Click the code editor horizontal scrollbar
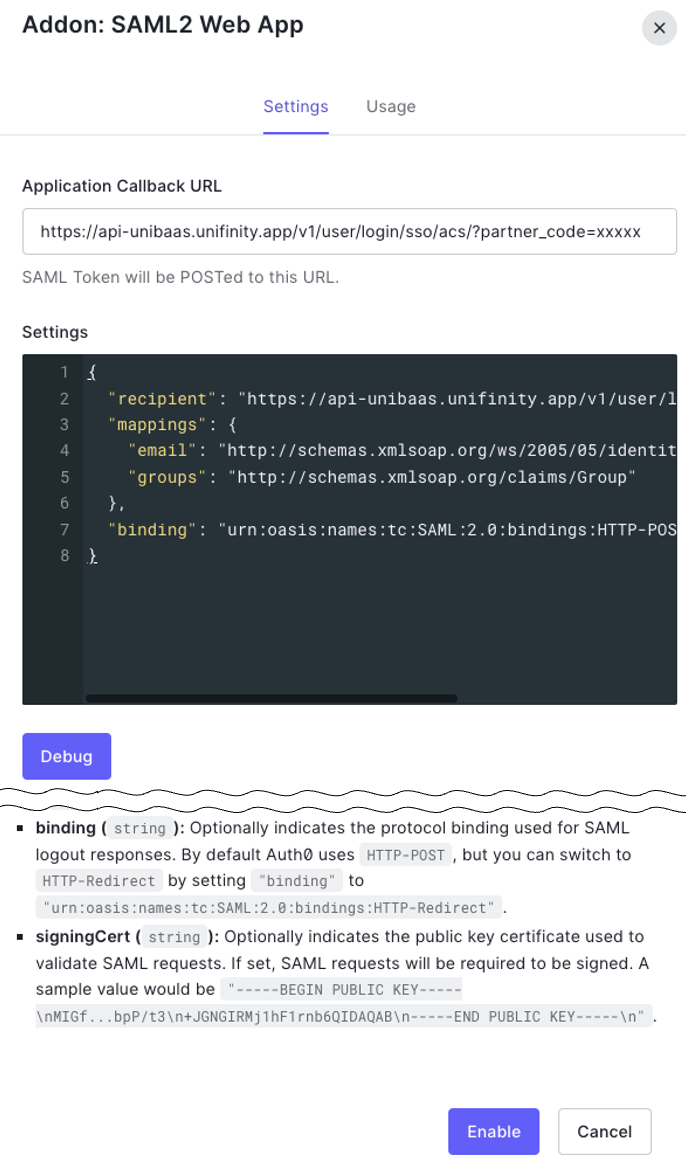Screen dimensions: 686x1164 pos(271,698)
